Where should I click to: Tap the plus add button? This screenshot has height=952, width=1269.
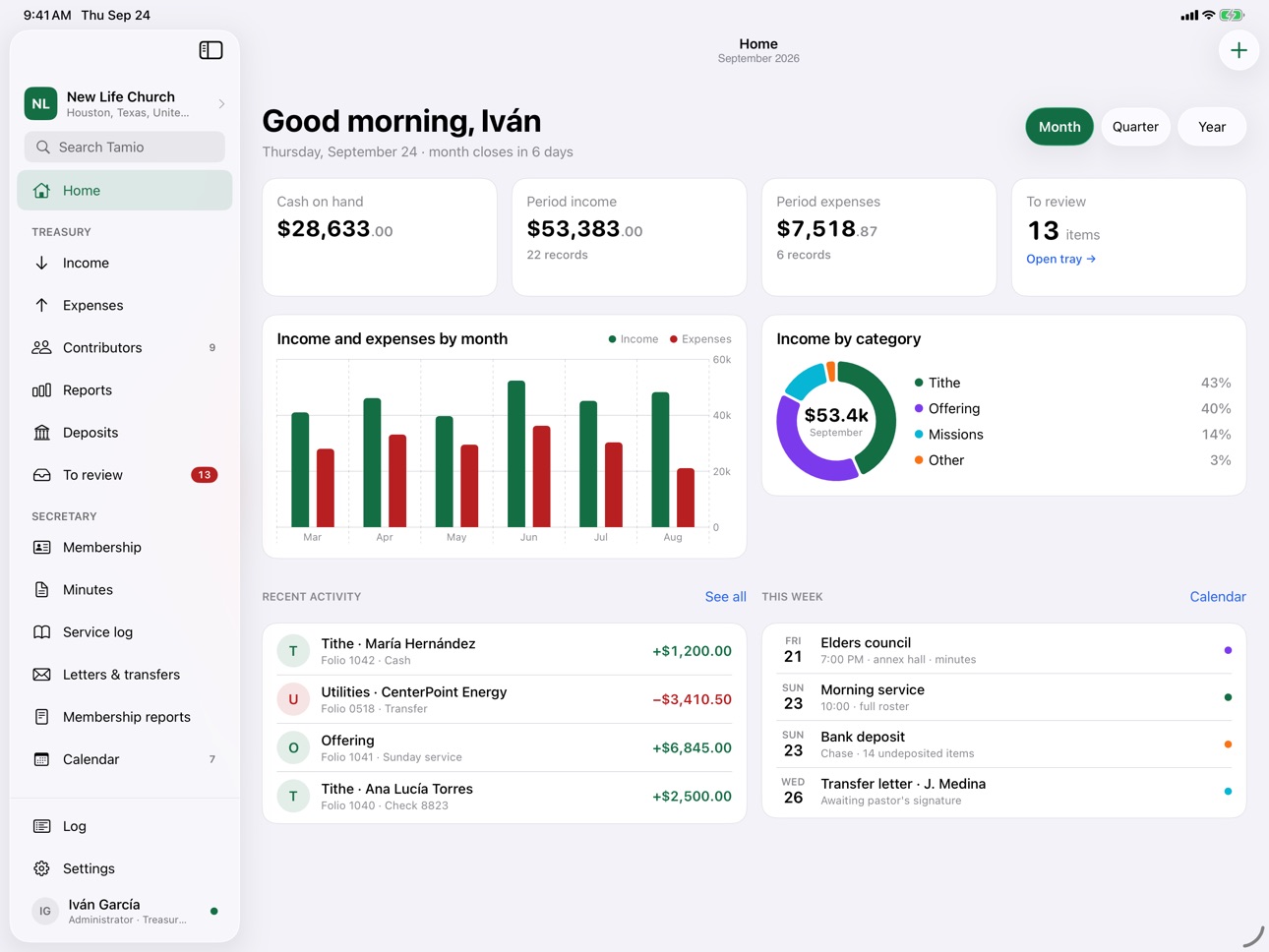(1239, 50)
